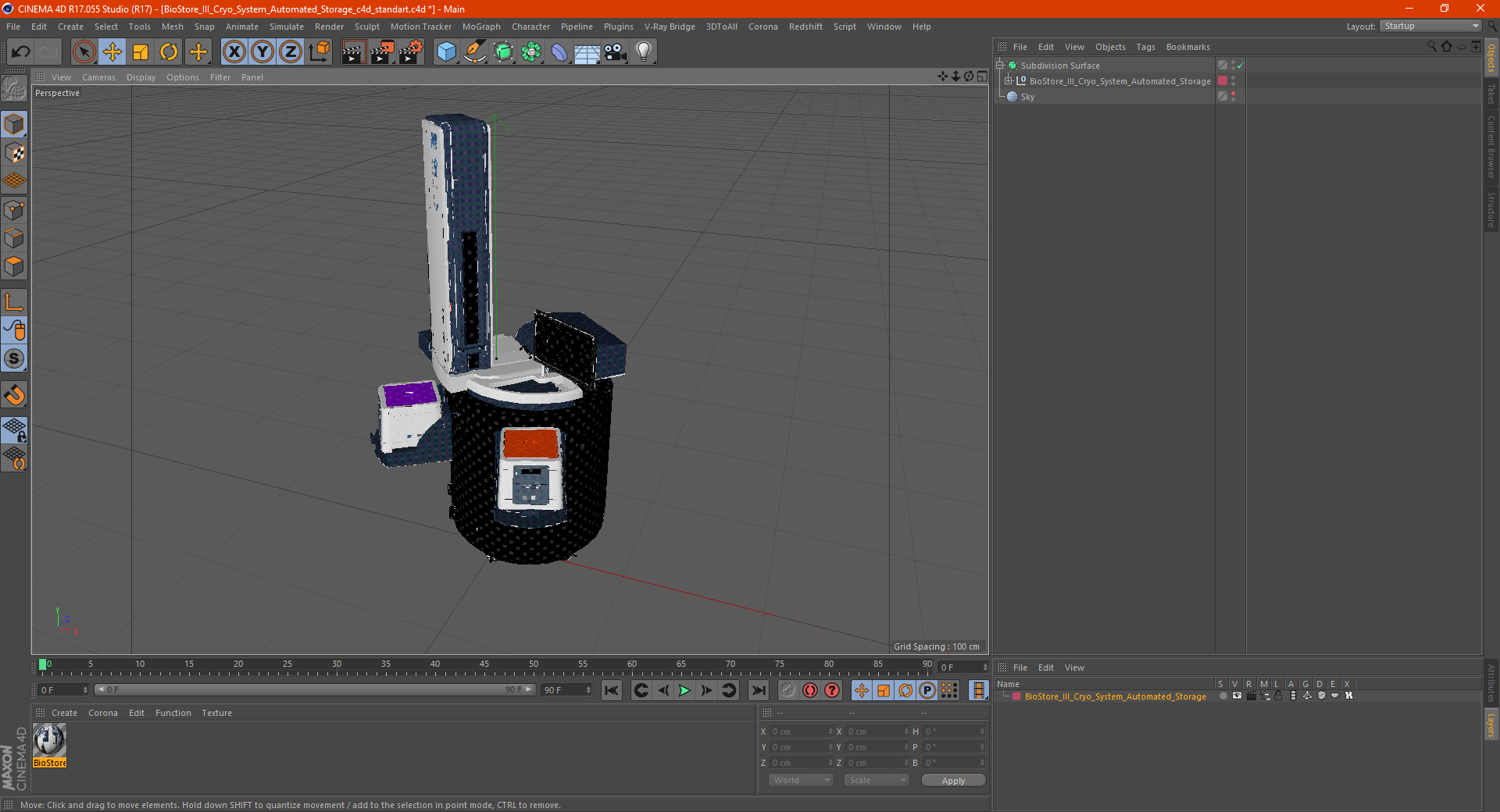Click Render View clapperboard icon
The width and height of the screenshot is (1500, 812).
click(353, 52)
